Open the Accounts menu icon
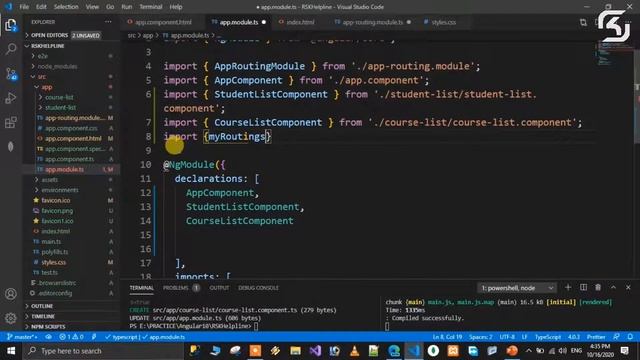 point(11,294)
